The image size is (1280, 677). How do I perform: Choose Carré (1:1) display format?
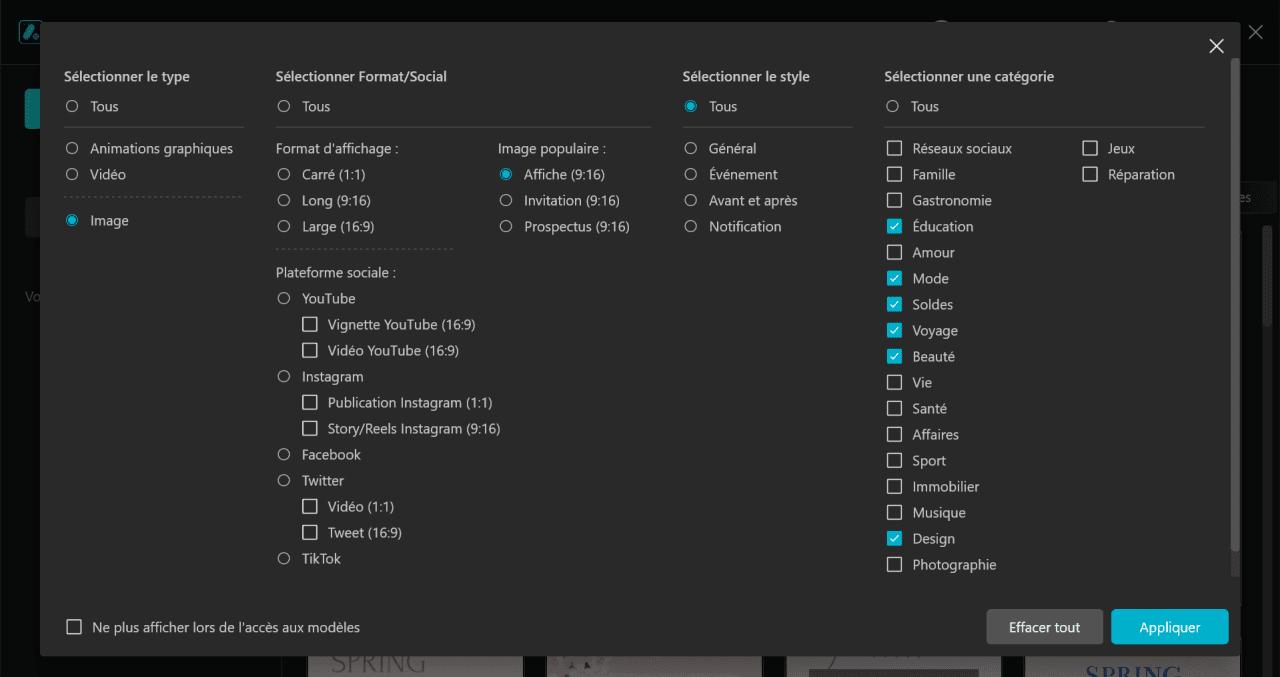tap(284, 175)
